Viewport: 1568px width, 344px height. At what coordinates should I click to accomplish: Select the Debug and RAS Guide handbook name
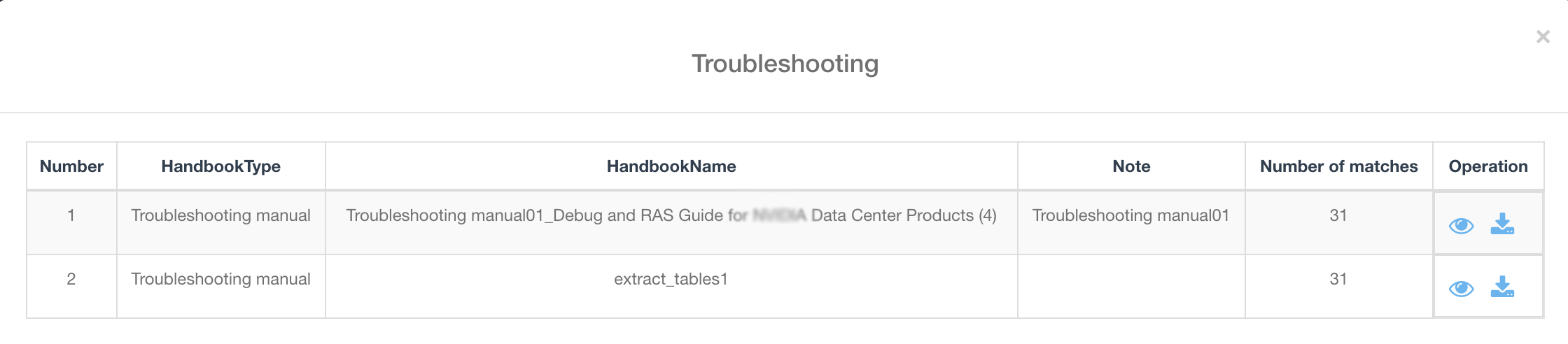671,215
